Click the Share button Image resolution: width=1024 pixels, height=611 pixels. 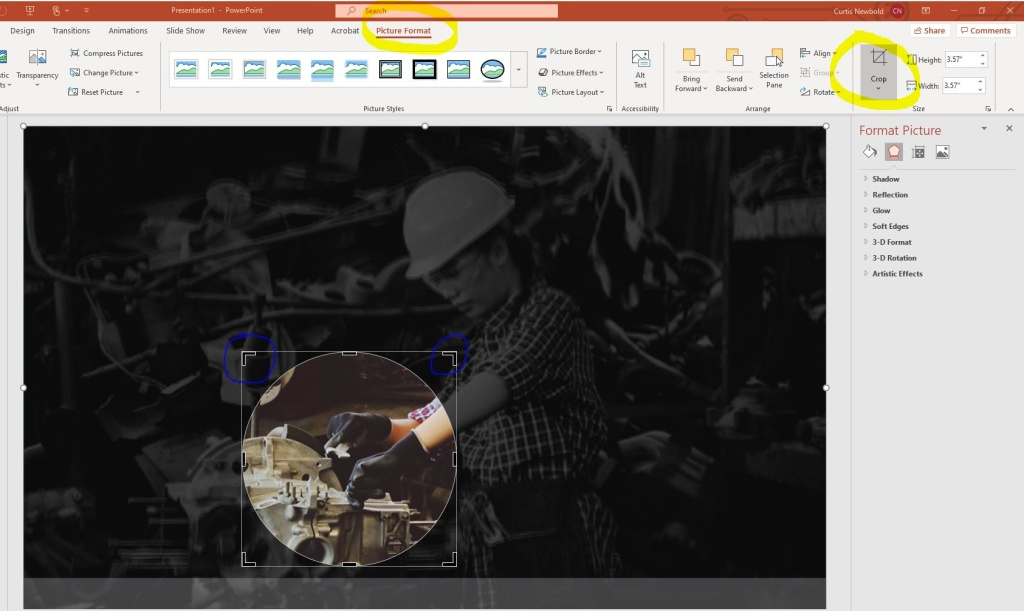click(x=929, y=30)
